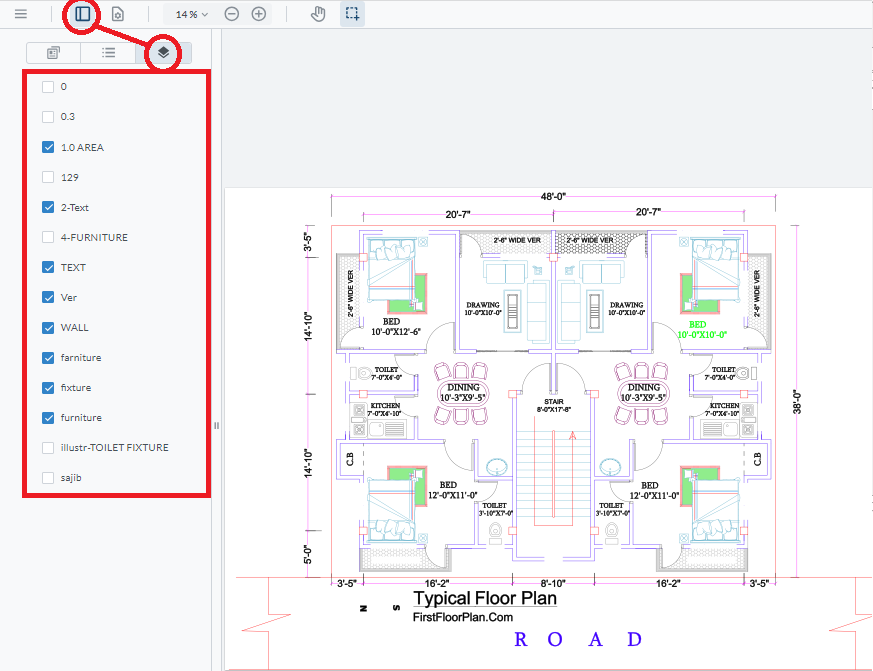Open document settings page icon
The image size is (873, 671).
118,14
